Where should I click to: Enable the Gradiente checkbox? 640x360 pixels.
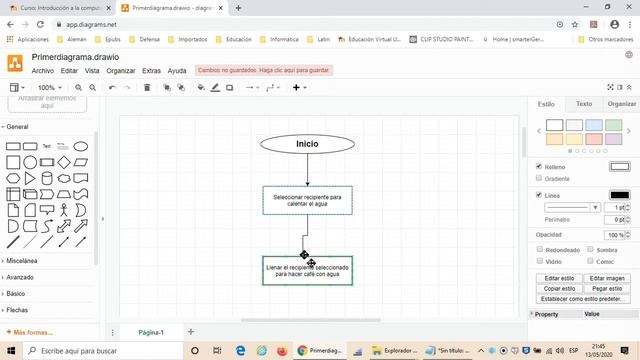(539, 178)
